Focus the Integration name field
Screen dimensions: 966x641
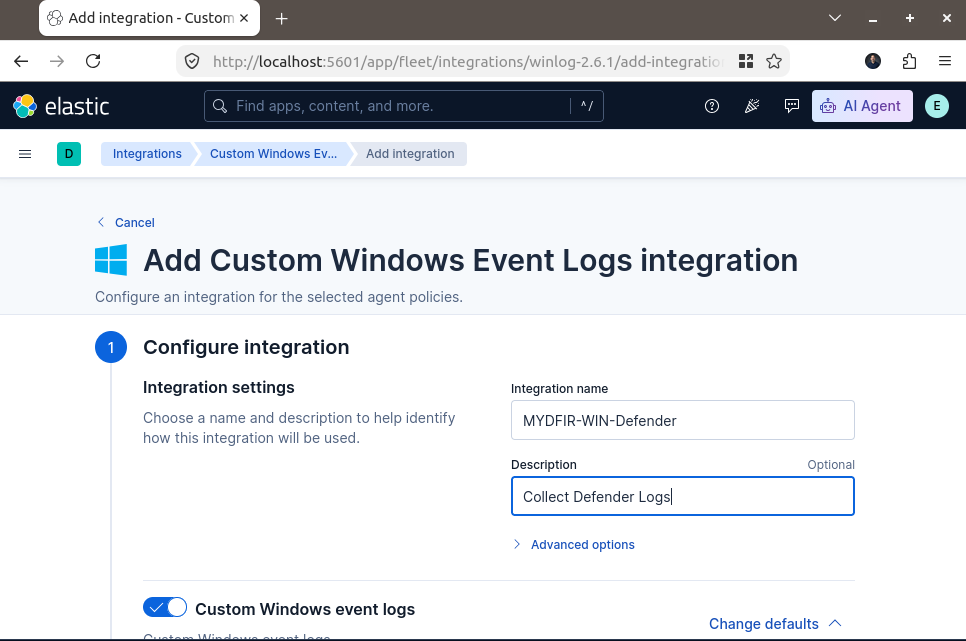coord(683,420)
